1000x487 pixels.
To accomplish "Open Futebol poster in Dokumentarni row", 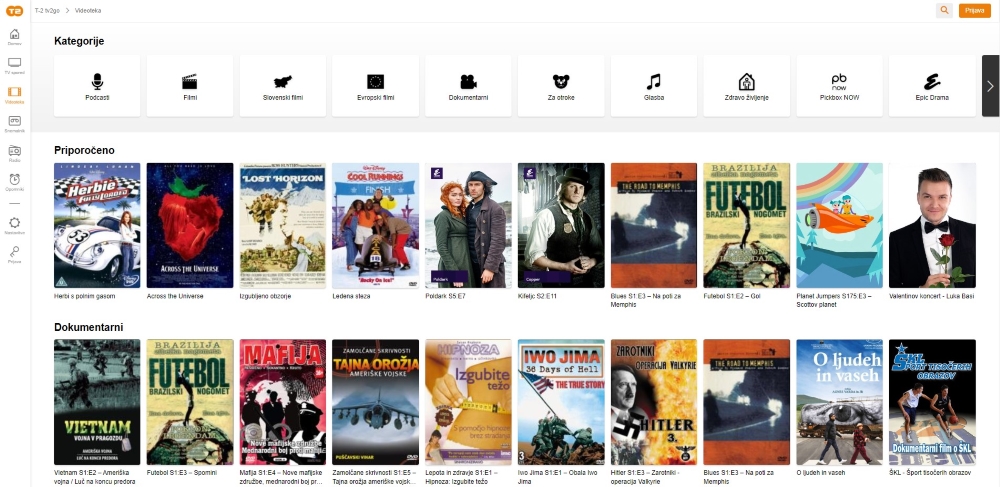I will 189,402.
